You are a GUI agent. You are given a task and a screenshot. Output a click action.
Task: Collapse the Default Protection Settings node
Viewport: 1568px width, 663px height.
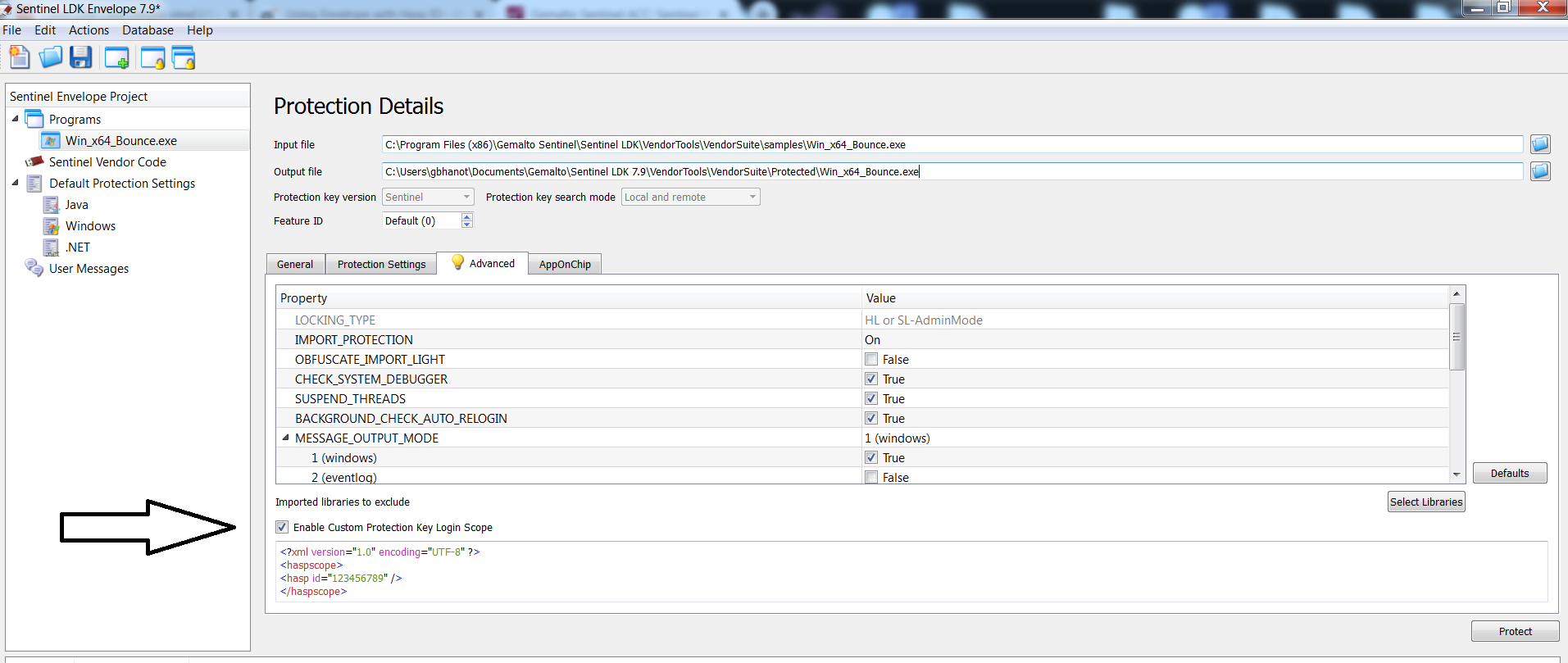point(15,183)
